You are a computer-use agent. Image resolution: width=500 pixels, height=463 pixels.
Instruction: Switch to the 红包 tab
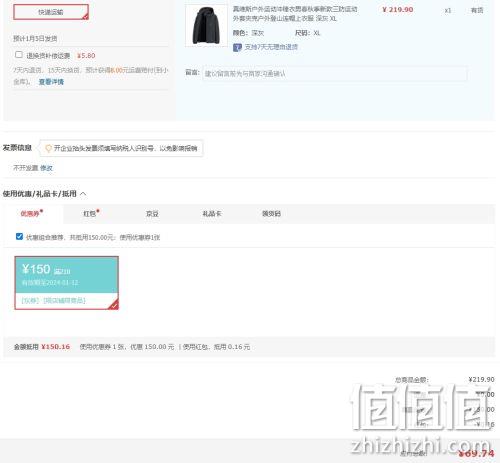(91, 213)
